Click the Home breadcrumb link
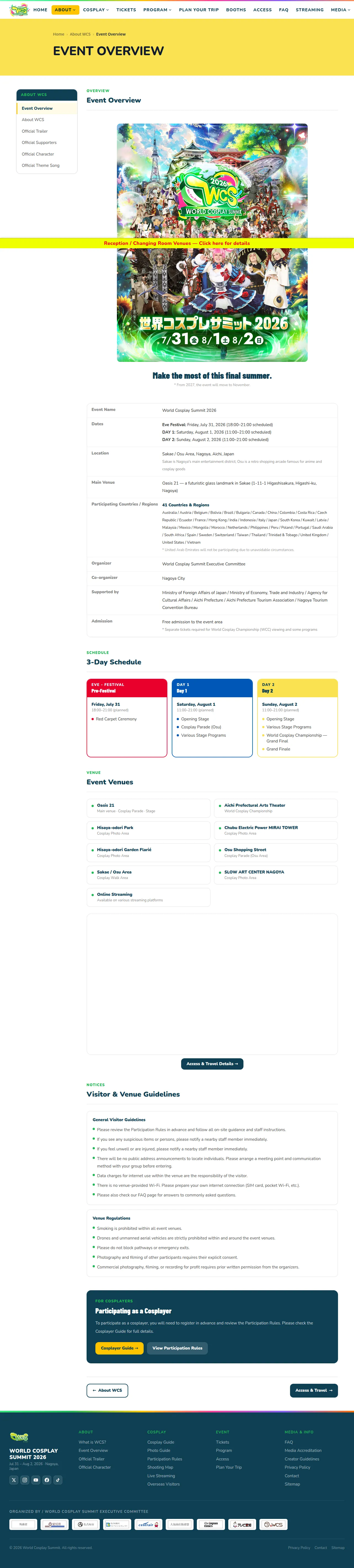Image resolution: width=354 pixels, height=1568 pixels. [x=58, y=34]
